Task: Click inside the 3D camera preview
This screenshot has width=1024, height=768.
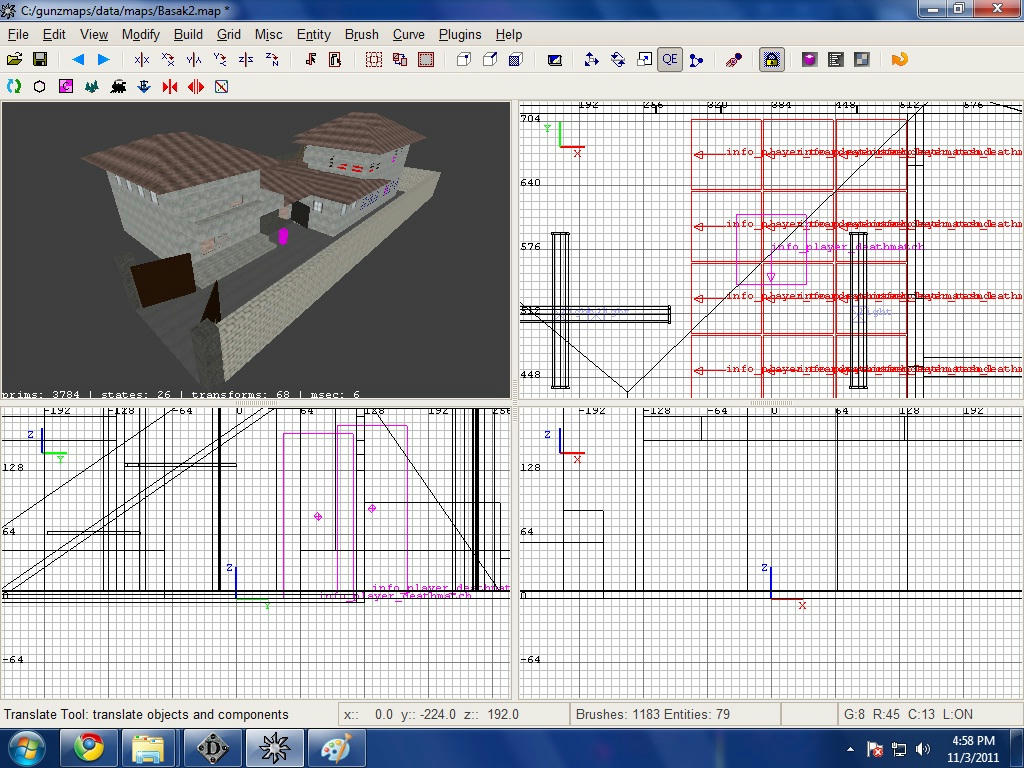Action: (256, 250)
